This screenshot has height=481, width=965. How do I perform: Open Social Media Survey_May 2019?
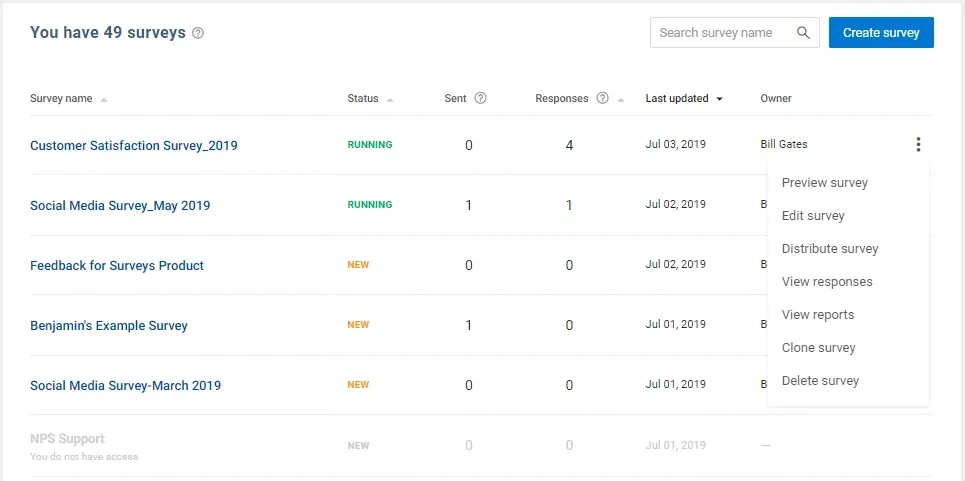point(120,205)
